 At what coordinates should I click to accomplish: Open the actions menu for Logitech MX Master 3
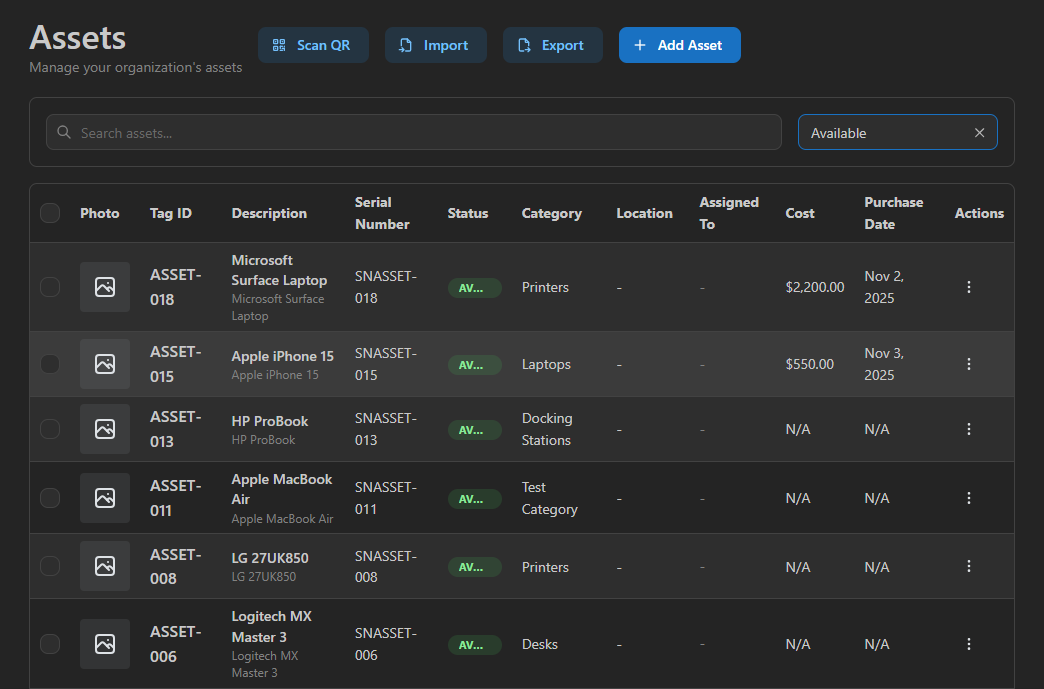tap(969, 644)
